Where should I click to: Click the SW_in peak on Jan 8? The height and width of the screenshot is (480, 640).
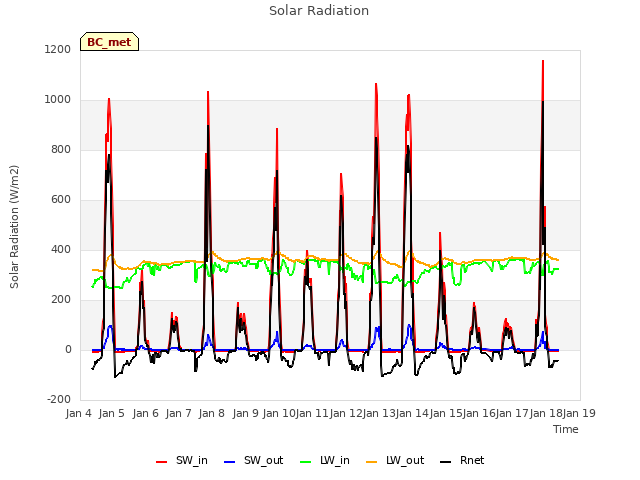click(208, 92)
